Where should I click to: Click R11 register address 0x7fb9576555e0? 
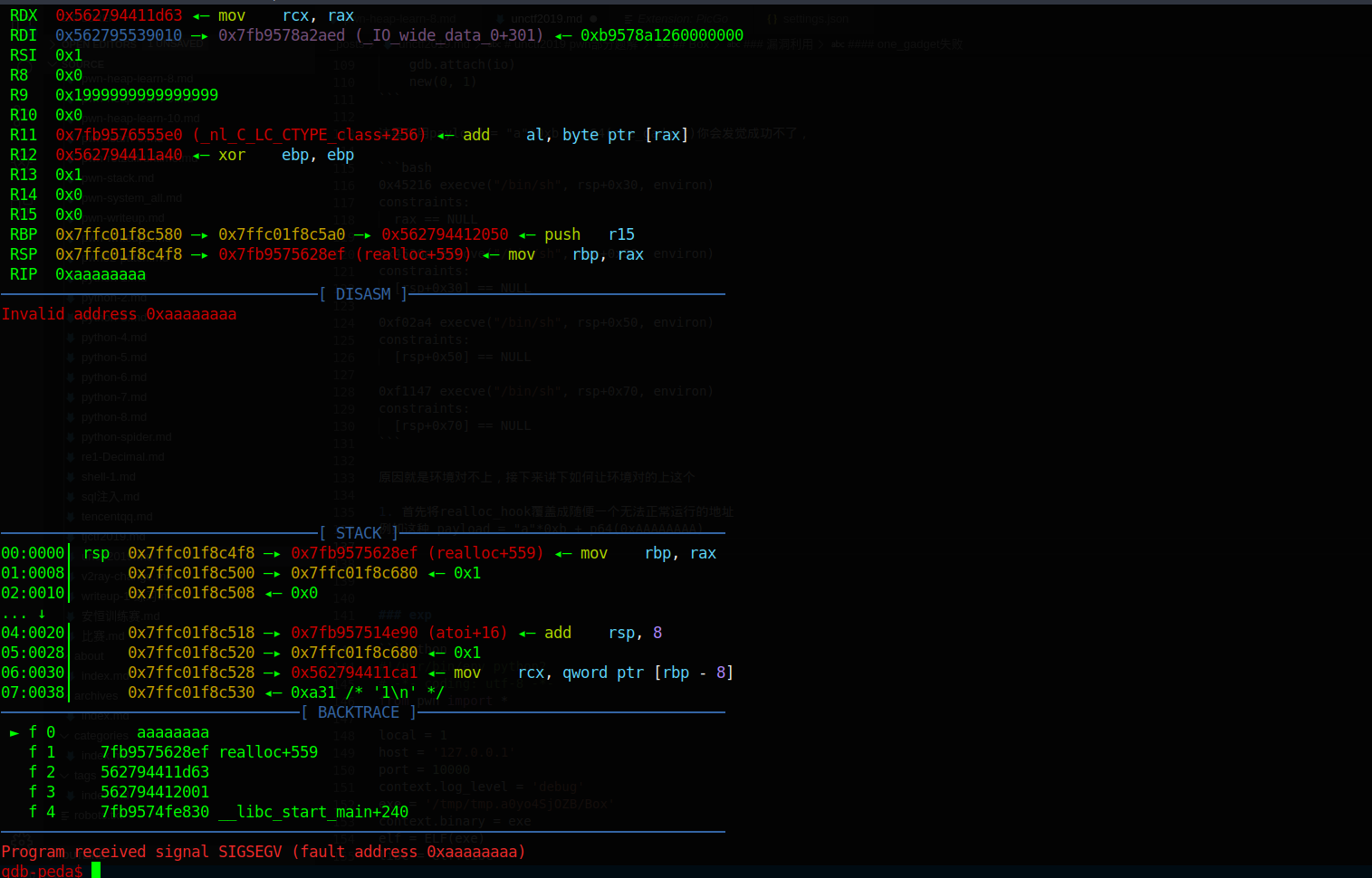(119, 135)
